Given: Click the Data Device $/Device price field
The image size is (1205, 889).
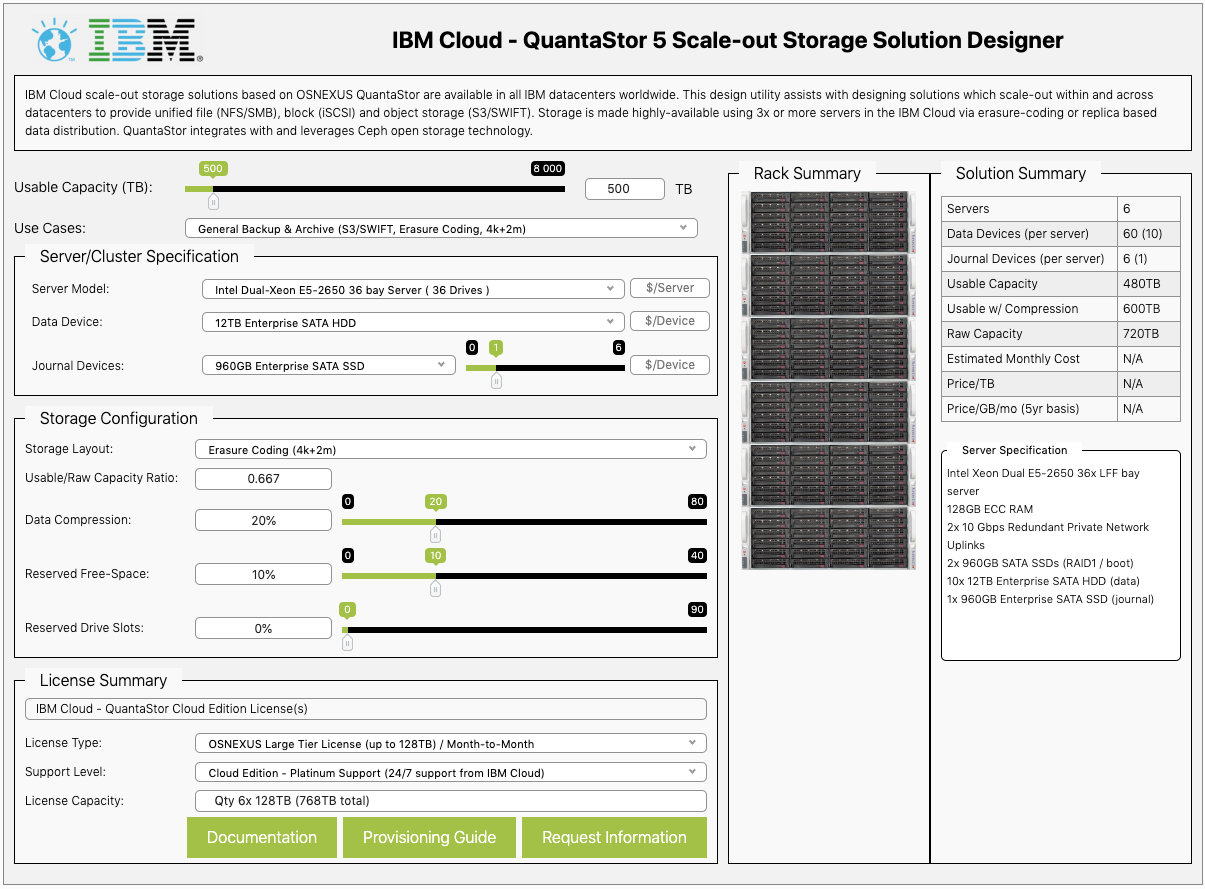Looking at the screenshot, I should pyautogui.click(x=670, y=322).
